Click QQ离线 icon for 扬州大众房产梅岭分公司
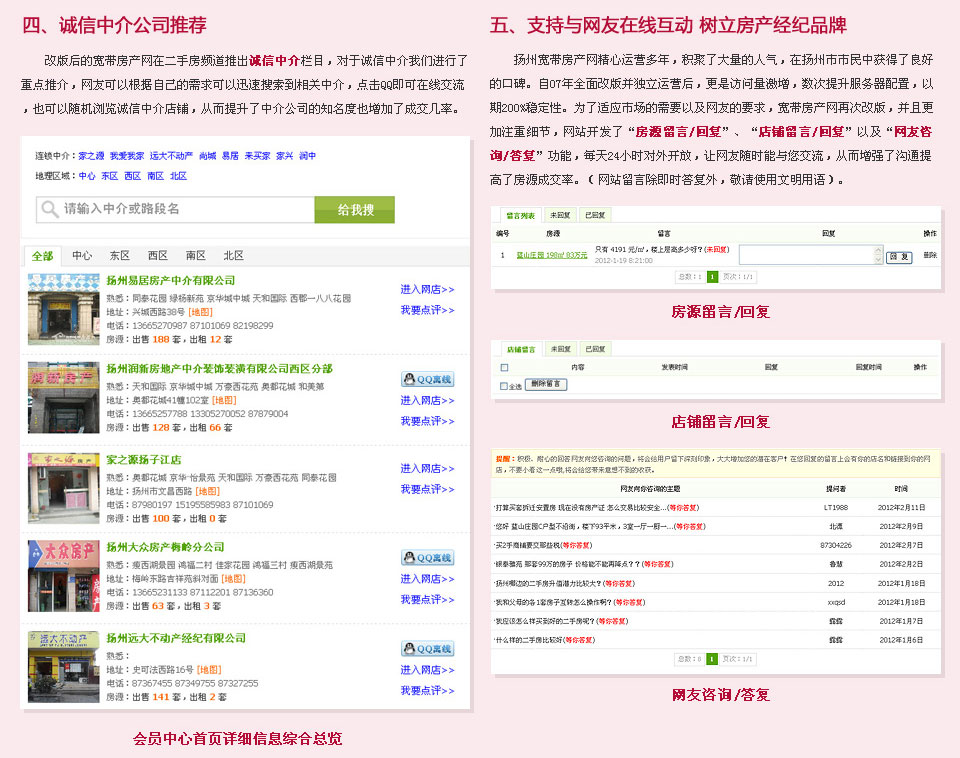Image resolution: width=960 pixels, height=758 pixels. (x=428, y=558)
